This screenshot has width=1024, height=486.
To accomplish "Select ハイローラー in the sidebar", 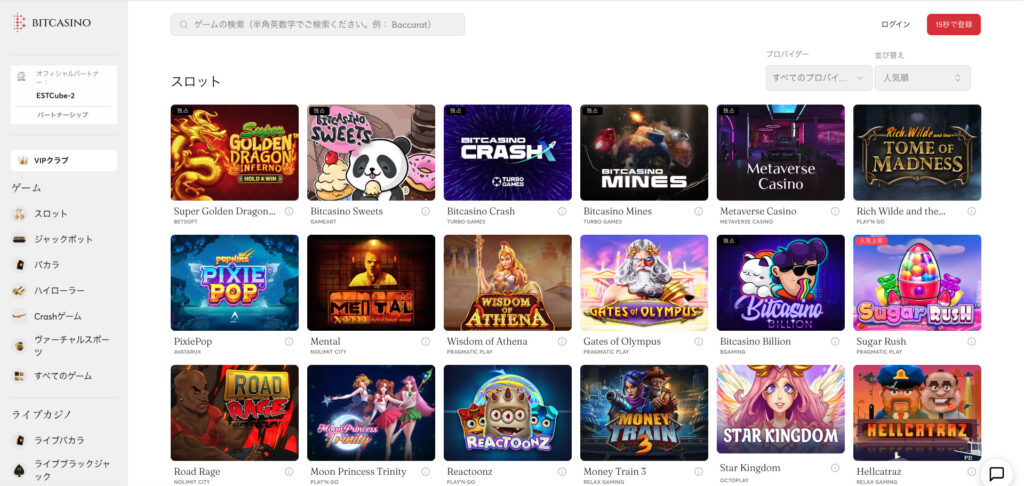I will click(59, 290).
